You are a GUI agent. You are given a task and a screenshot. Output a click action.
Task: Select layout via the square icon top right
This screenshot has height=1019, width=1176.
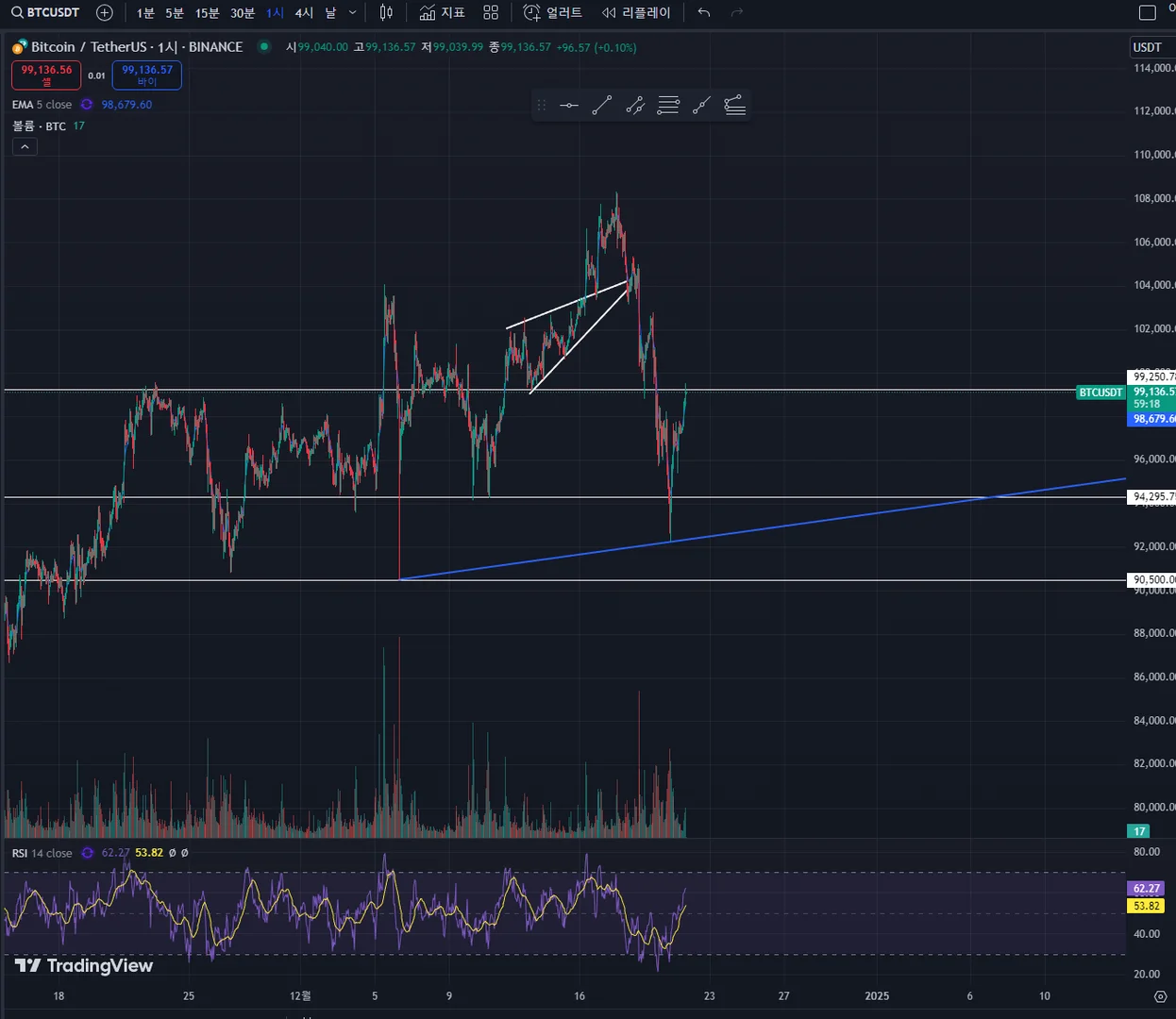tap(1148, 12)
